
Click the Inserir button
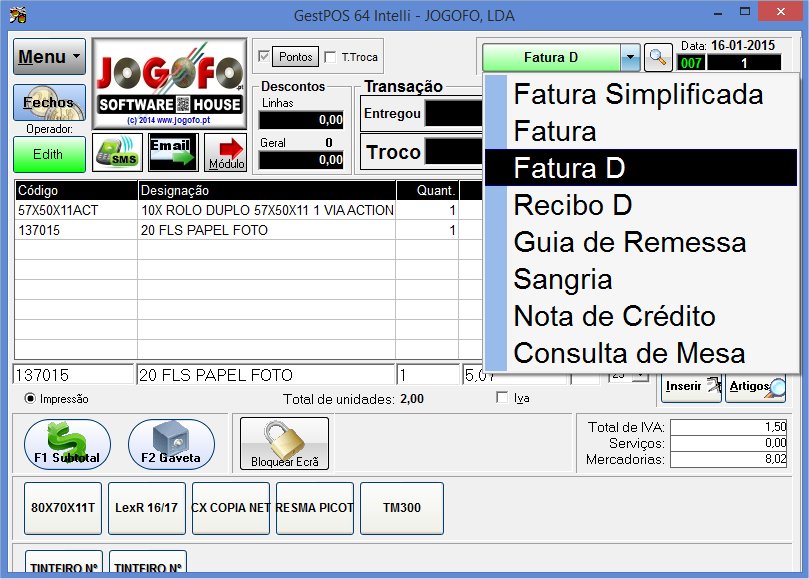691,385
